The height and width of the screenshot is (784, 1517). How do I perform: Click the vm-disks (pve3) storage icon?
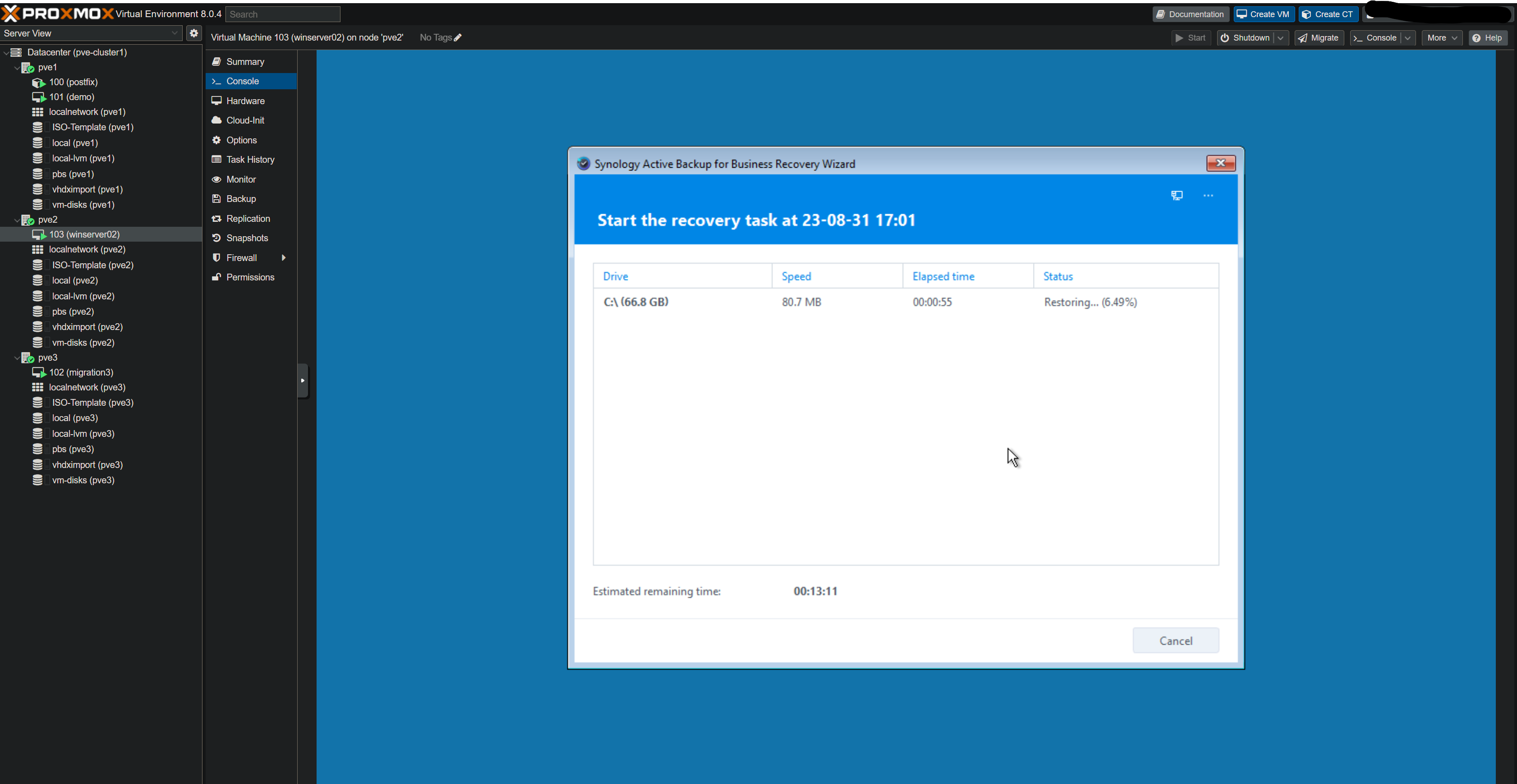tap(38, 480)
